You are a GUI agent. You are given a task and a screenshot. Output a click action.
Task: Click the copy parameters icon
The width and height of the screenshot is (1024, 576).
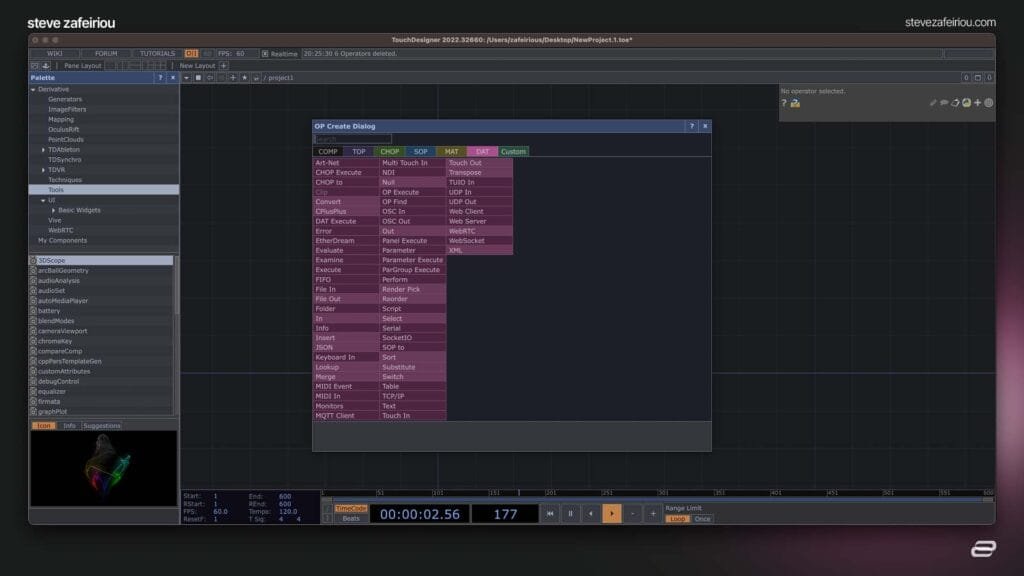(955, 103)
